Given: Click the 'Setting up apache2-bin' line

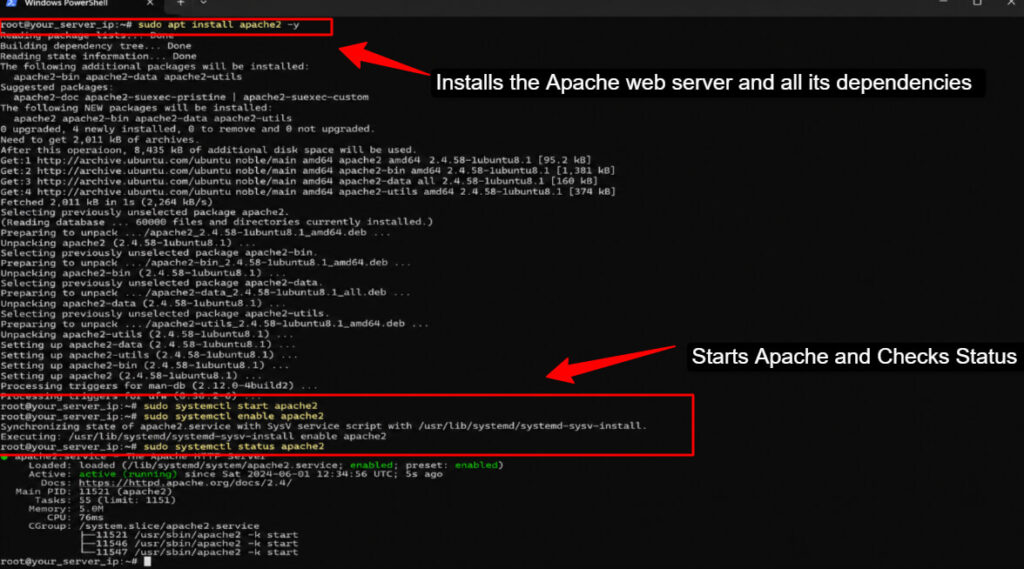Looking at the screenshot, I should [144, 365].
